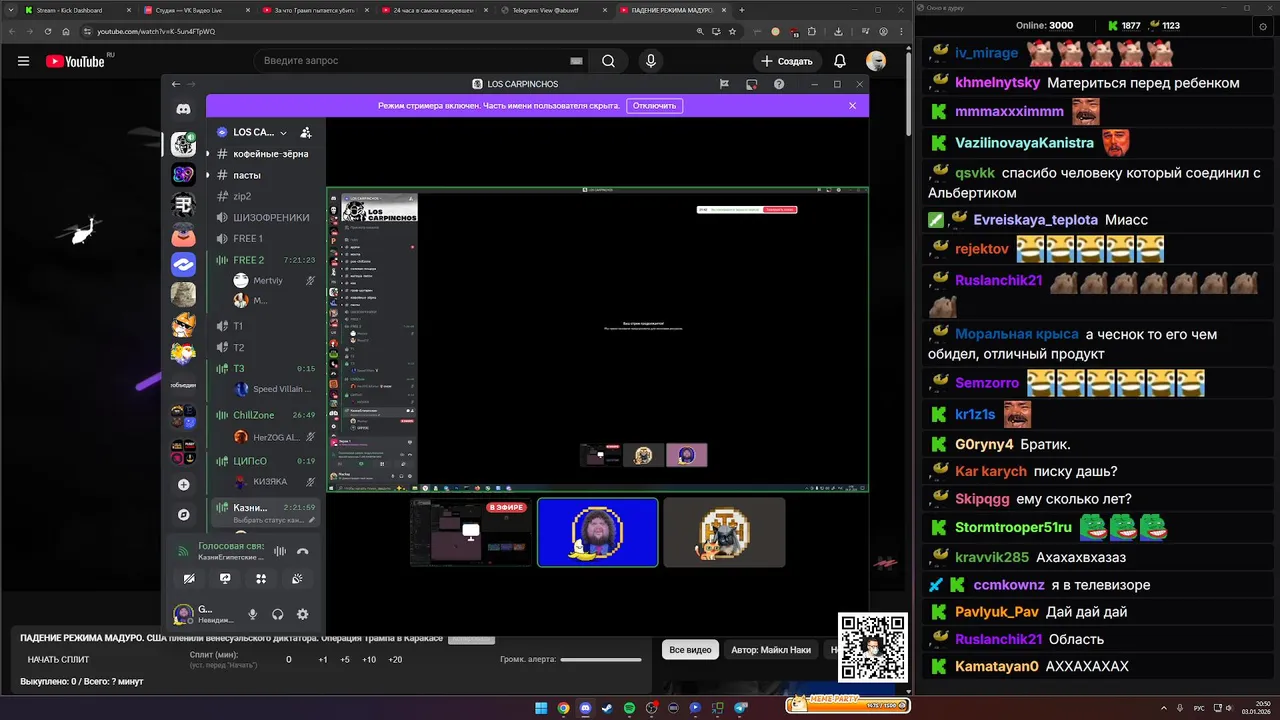1280x720 pixels.
Task: Toggle camera in Discord voice panel
Action: [x=189, y=578]
